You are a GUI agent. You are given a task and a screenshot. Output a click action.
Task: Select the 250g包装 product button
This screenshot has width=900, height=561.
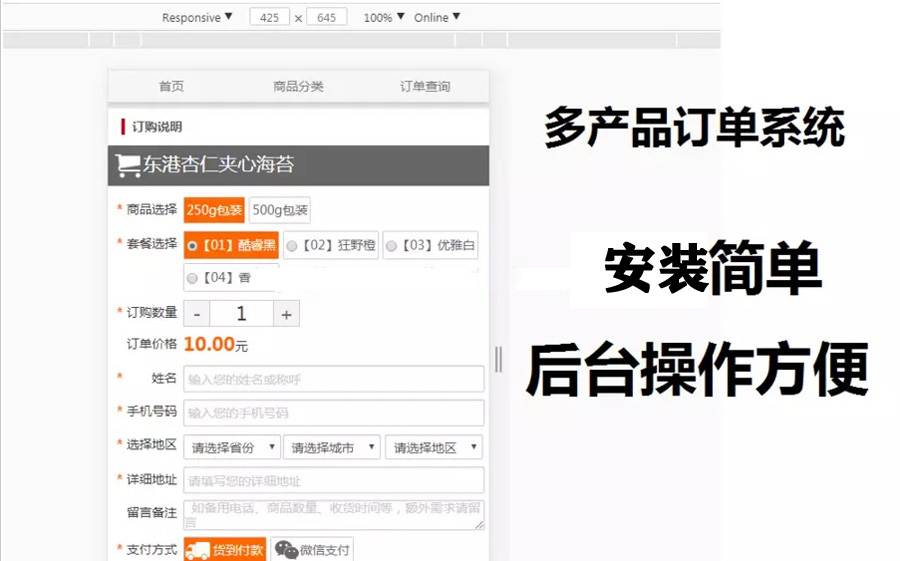click(214, 210)
